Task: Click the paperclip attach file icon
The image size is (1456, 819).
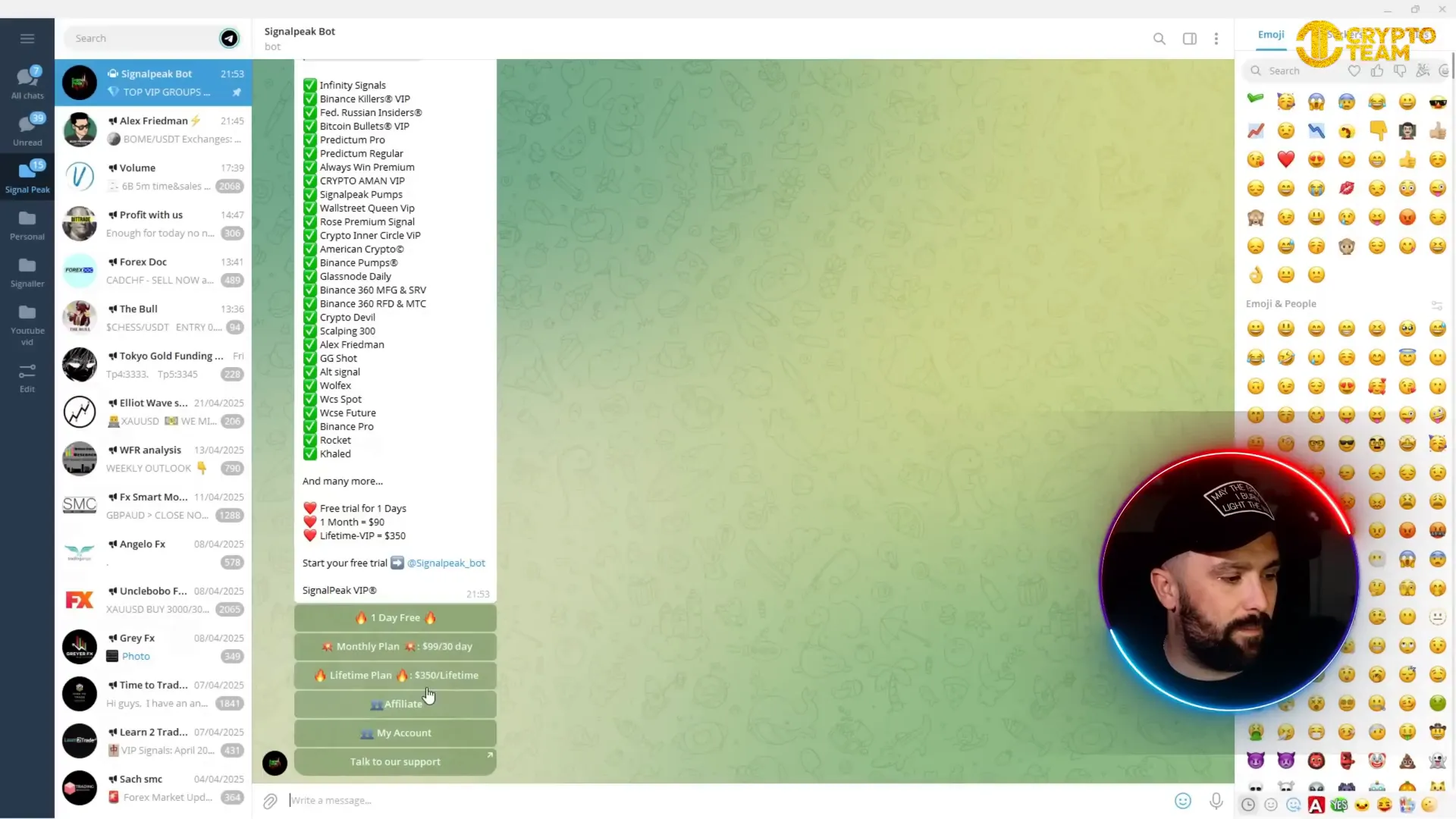Action: click(x=270, y=801)
